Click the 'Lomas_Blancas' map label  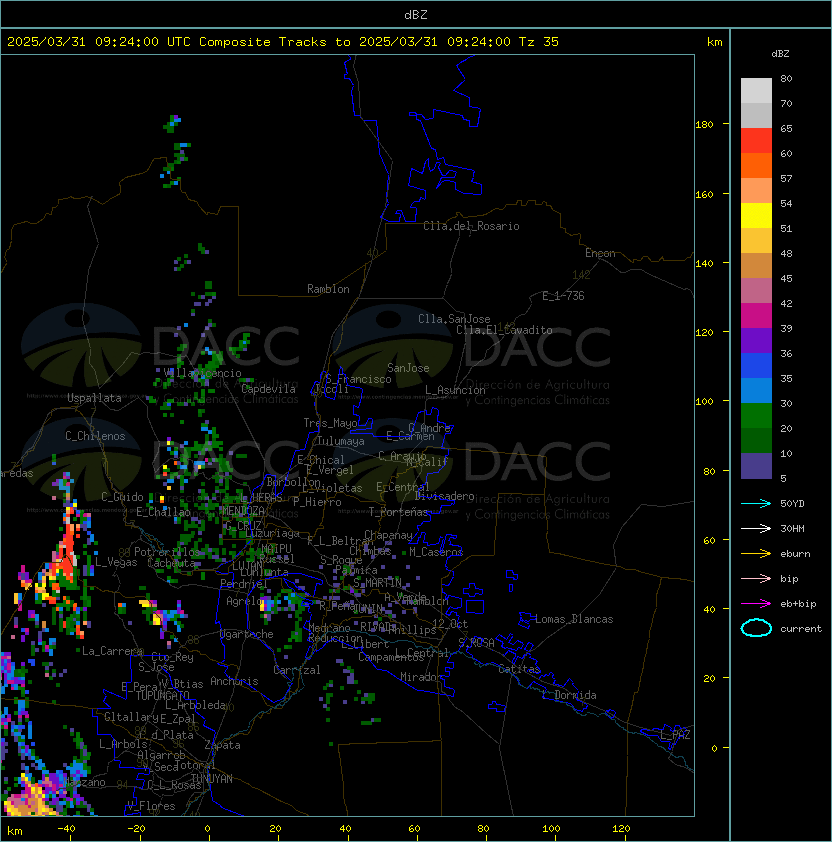click(x=574, y=619)
